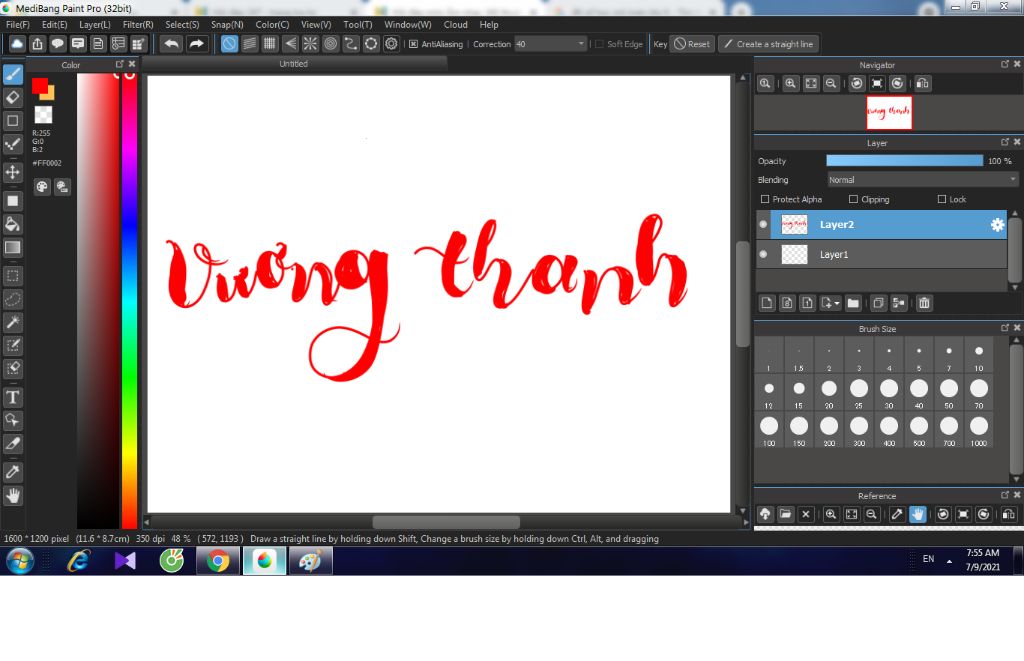The image size is (1024, 661).
Task: Open the File menu
Action: (x=18, y=25)
